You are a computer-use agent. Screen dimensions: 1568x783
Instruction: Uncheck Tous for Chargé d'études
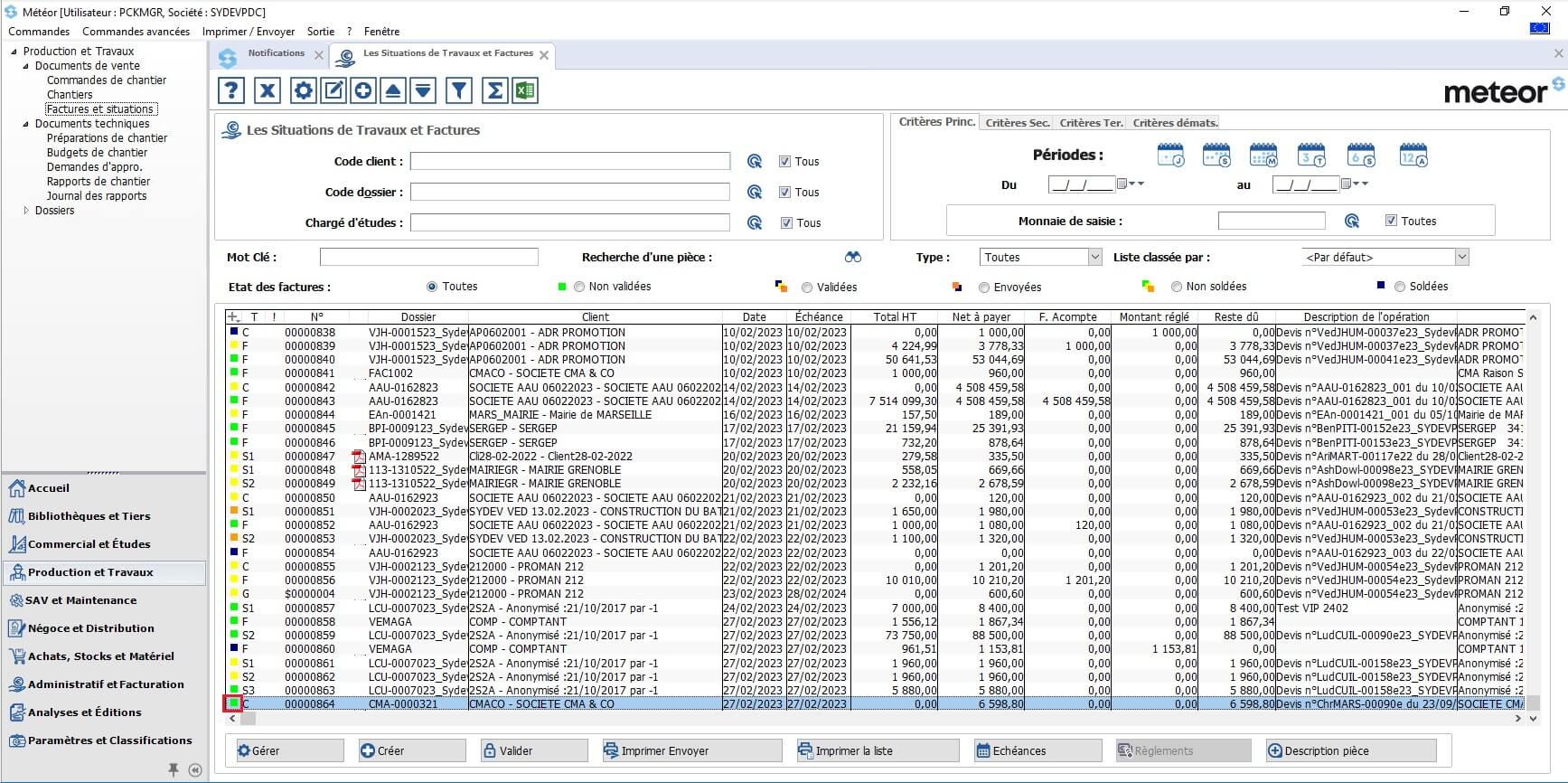click(x=786, y=223)
